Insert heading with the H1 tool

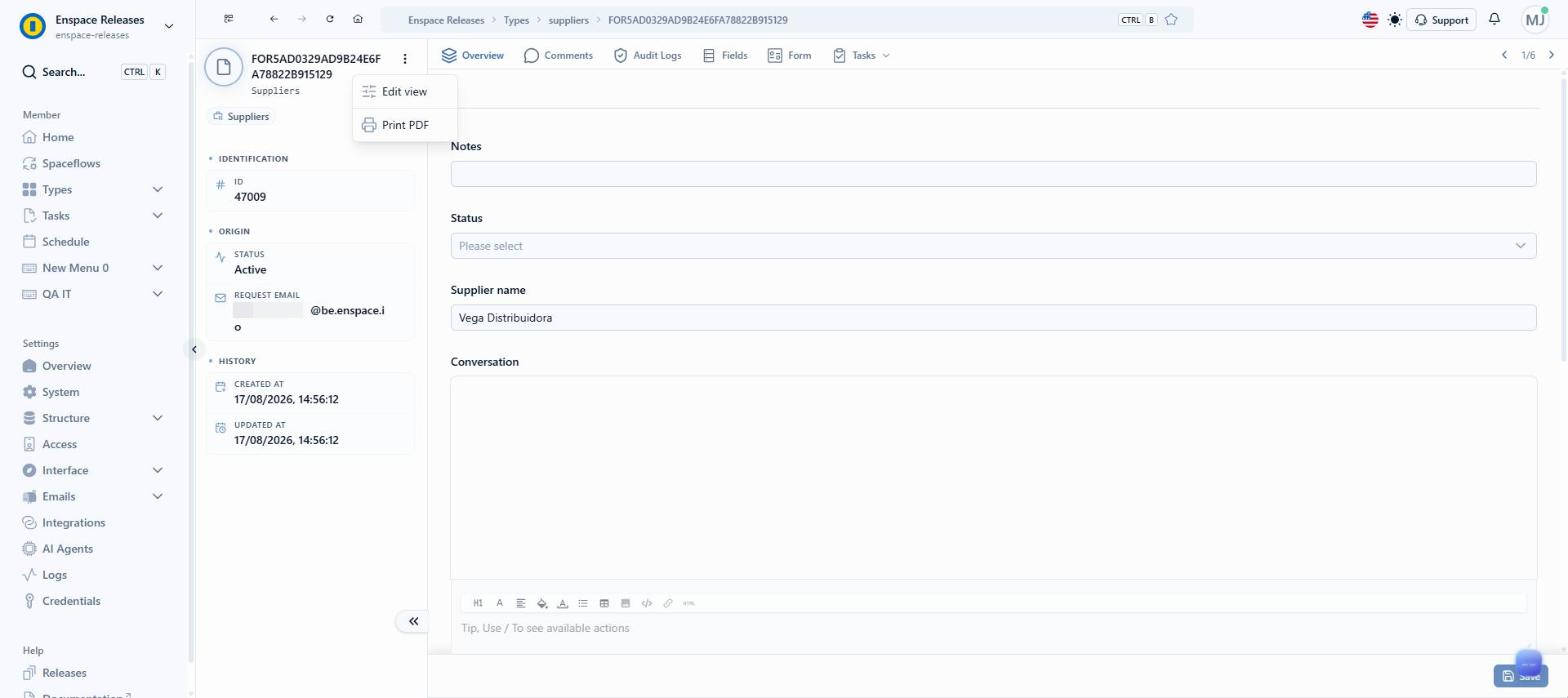coord(478,603)
